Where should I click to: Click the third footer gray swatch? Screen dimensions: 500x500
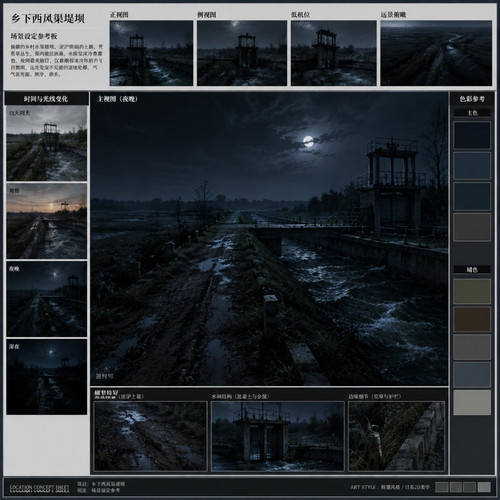point(469,487)
